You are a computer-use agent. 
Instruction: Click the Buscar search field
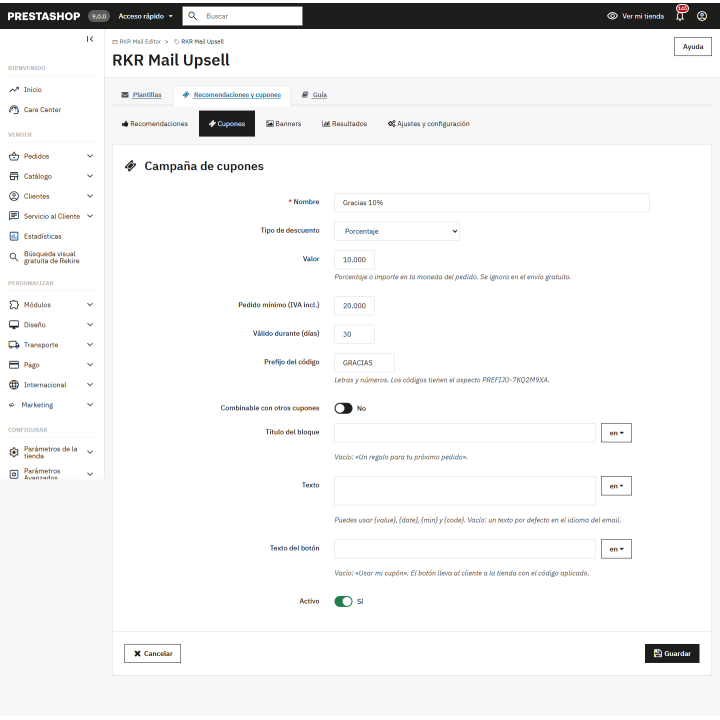tap(242, 16)
